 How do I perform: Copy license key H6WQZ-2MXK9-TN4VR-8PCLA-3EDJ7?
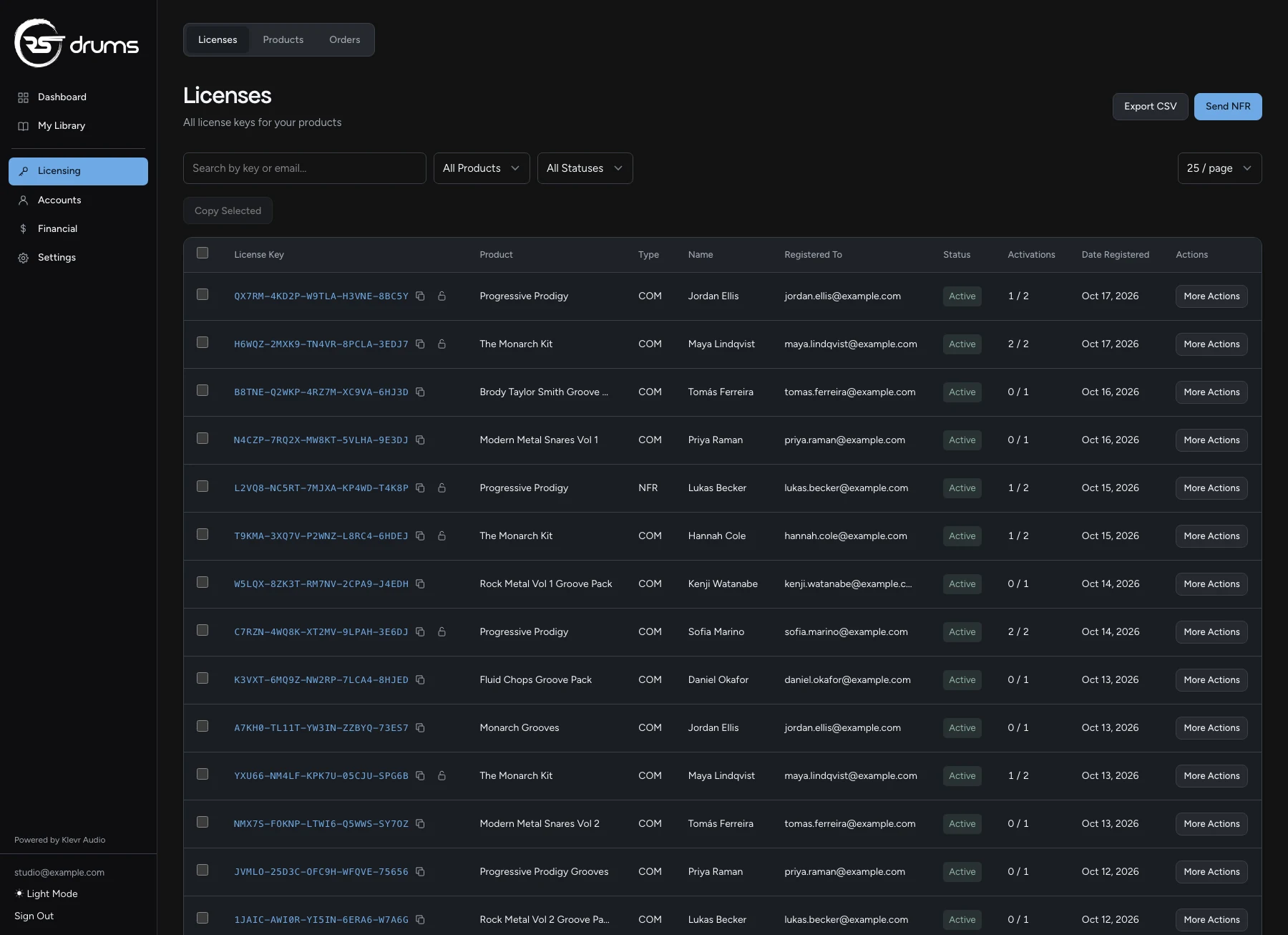(420, 344)
